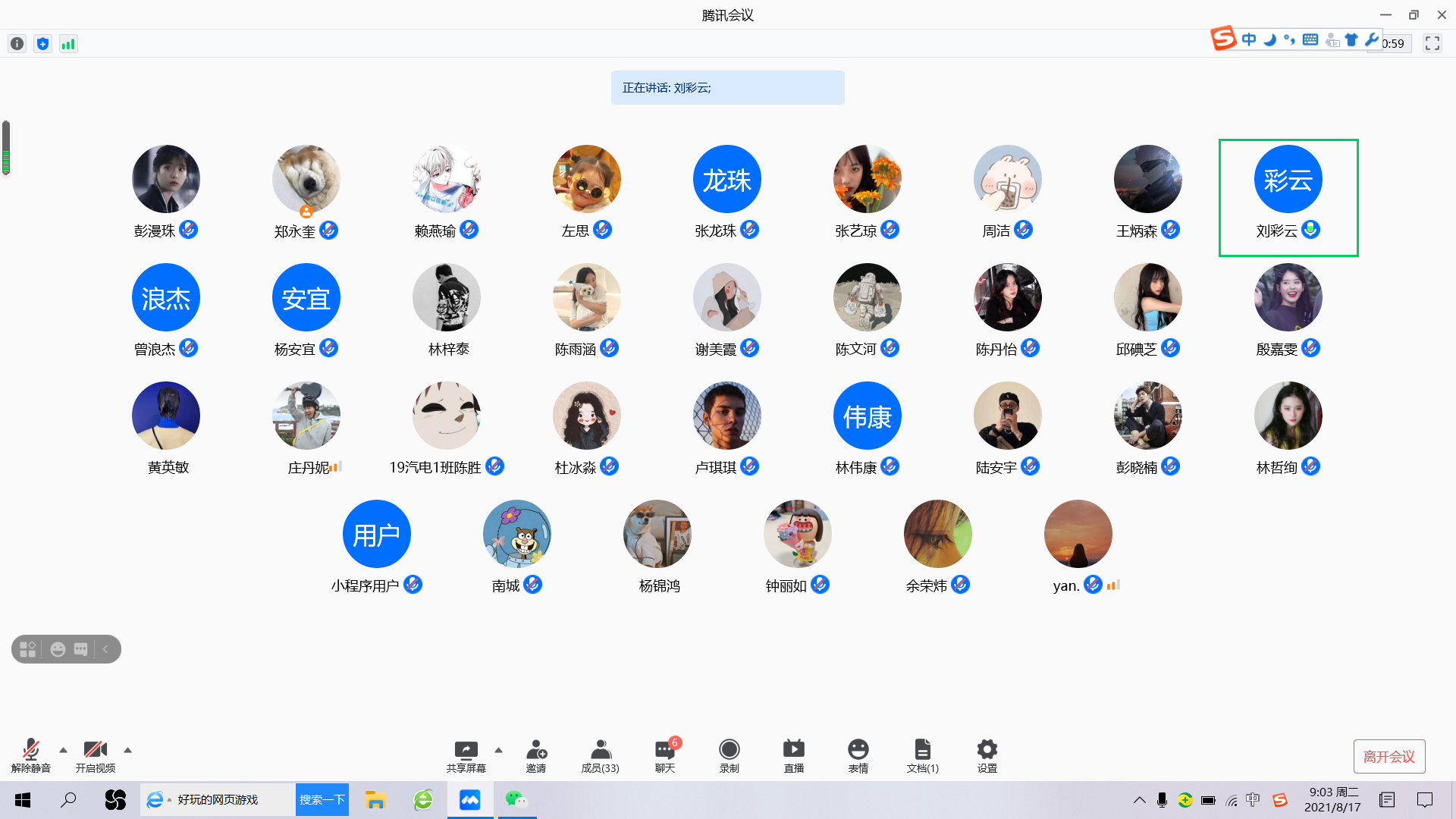
Task: Check the network signal status icon
Action: [x=68, y=44]
